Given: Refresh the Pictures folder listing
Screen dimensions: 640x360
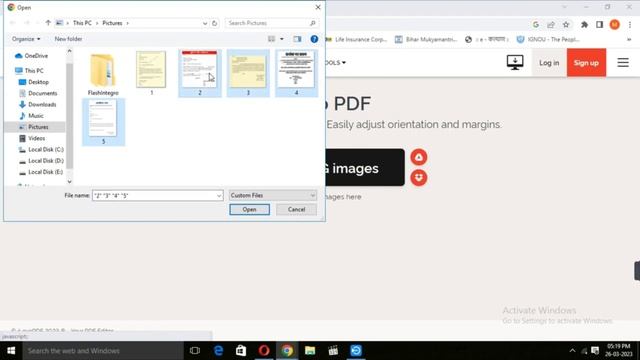Looking at the screenshot, I should coord(215,23).
